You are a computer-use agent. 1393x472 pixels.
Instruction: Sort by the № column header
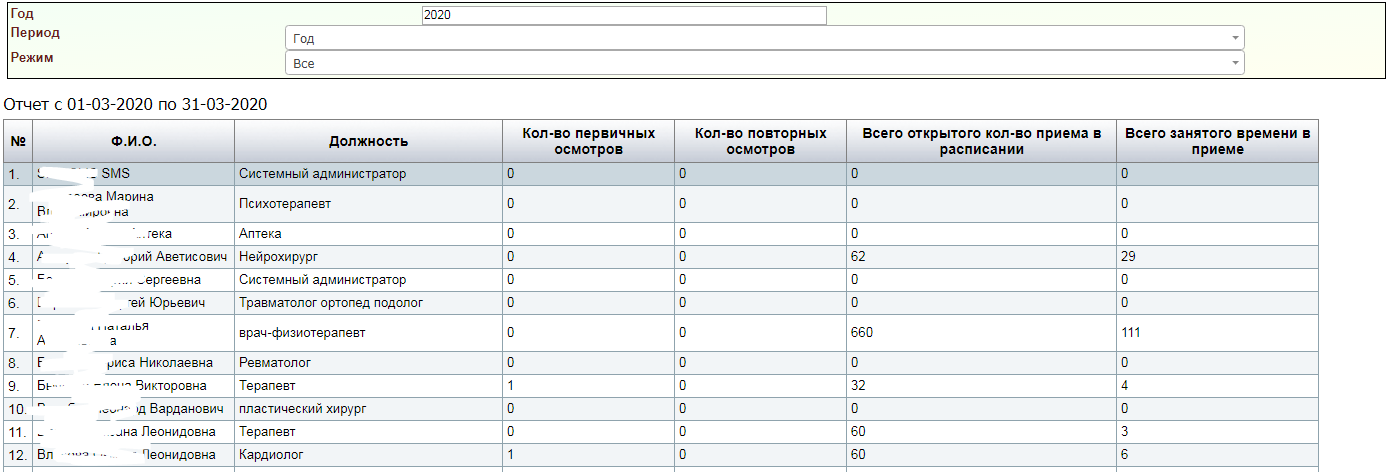pos(17,141)
